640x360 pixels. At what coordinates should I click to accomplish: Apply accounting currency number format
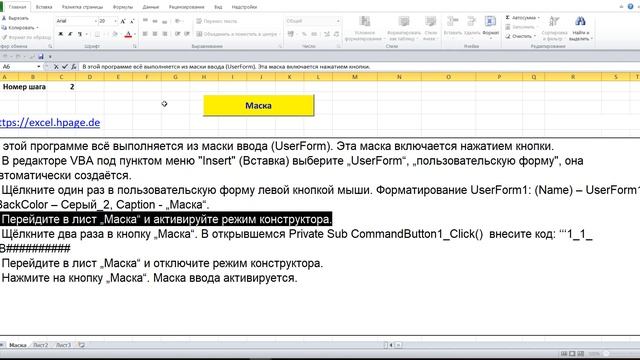[291, 34]
